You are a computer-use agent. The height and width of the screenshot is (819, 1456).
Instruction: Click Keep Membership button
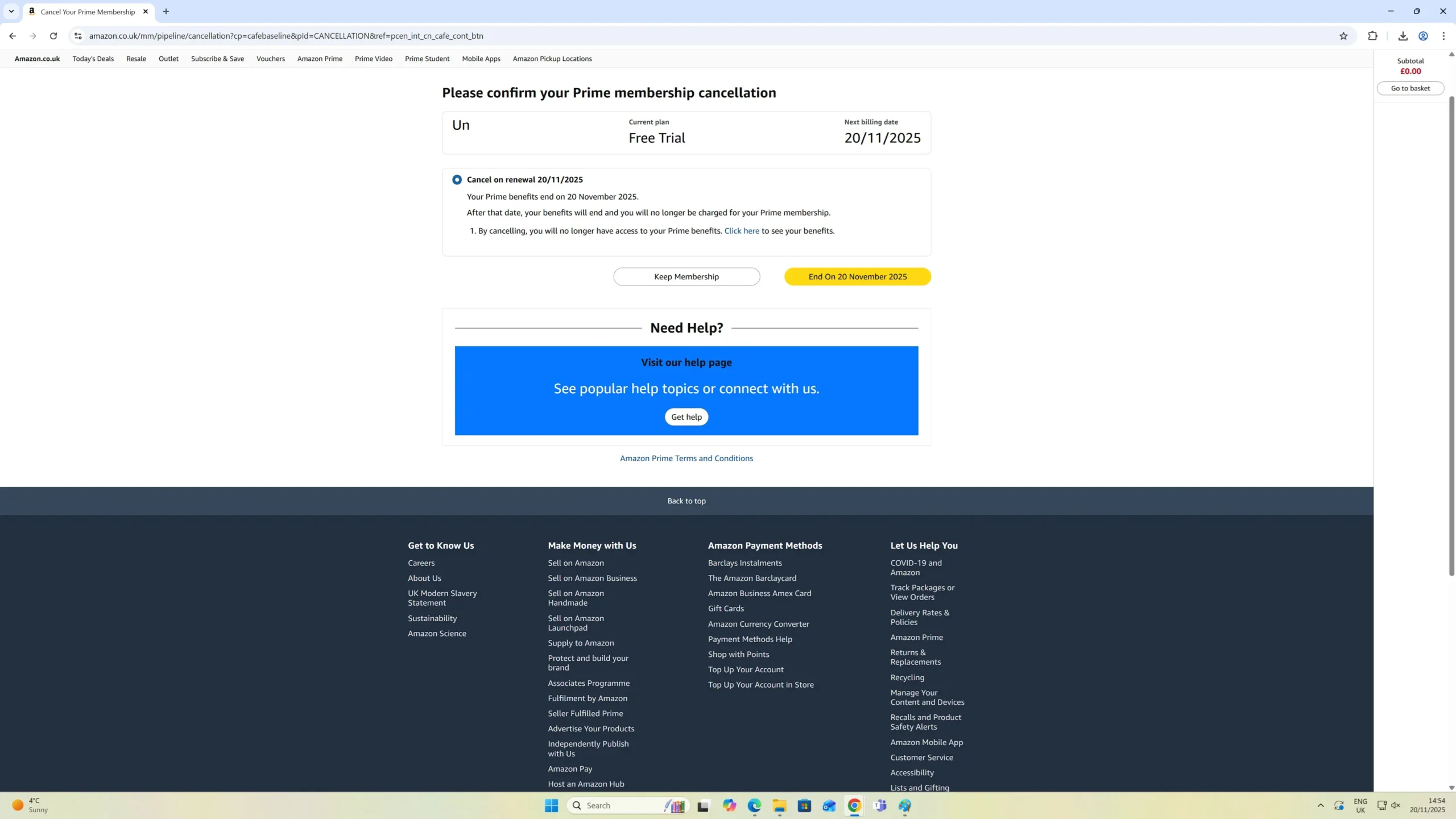686,276
